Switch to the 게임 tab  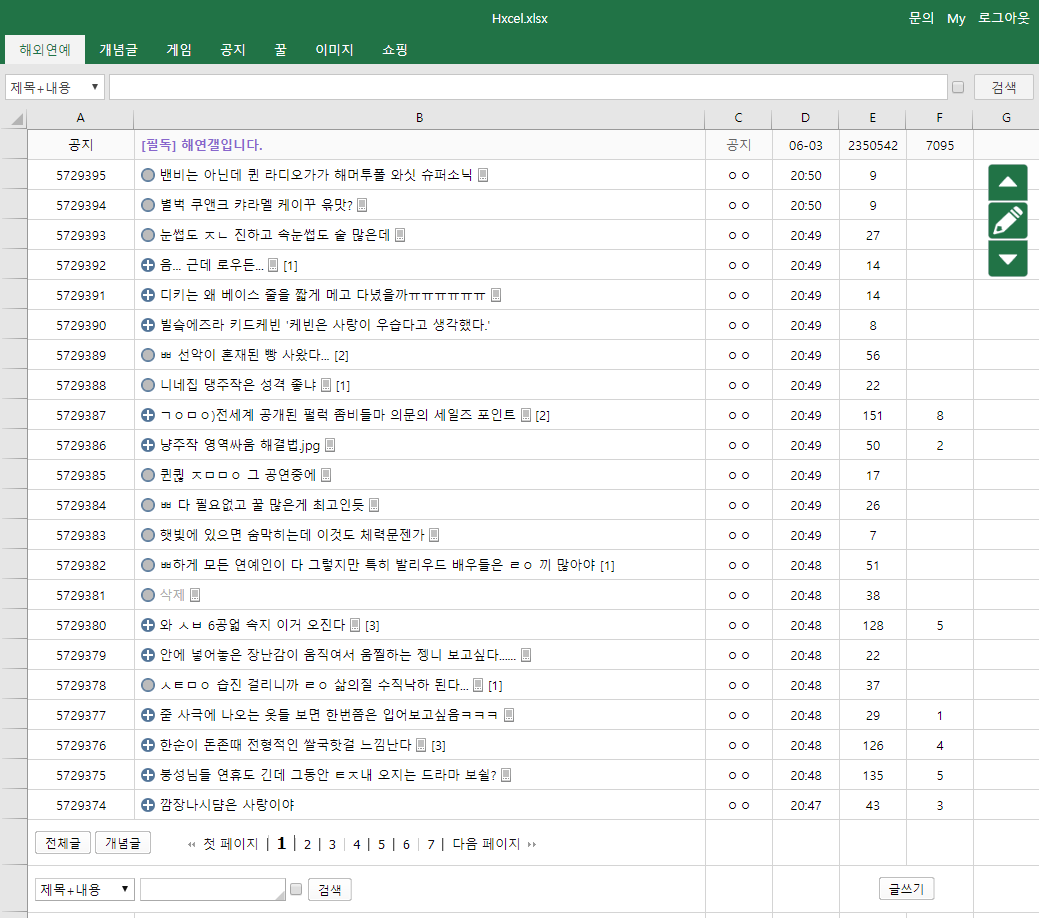pos(179,50)
